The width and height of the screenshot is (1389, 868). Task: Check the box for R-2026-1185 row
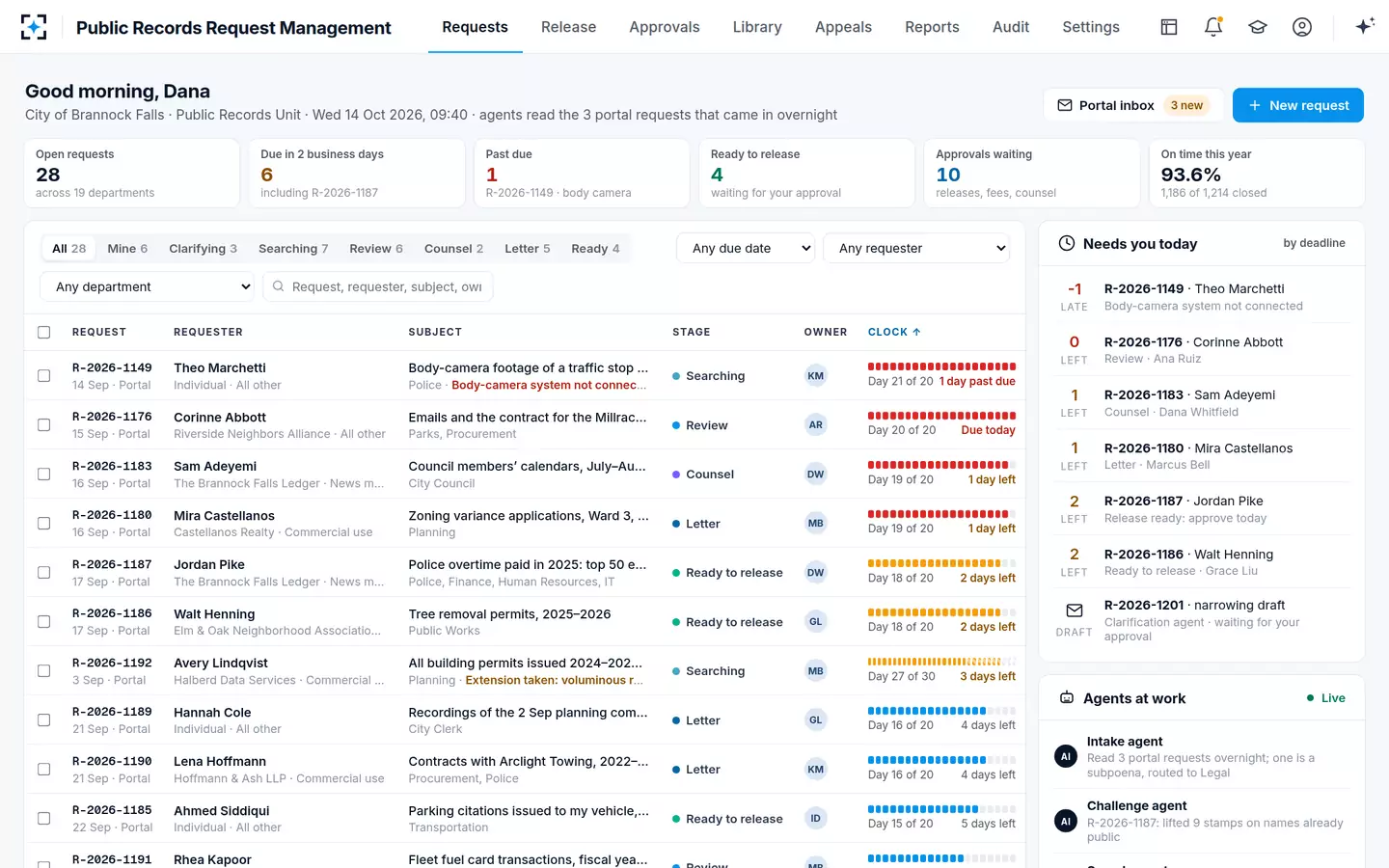point(43,819)
